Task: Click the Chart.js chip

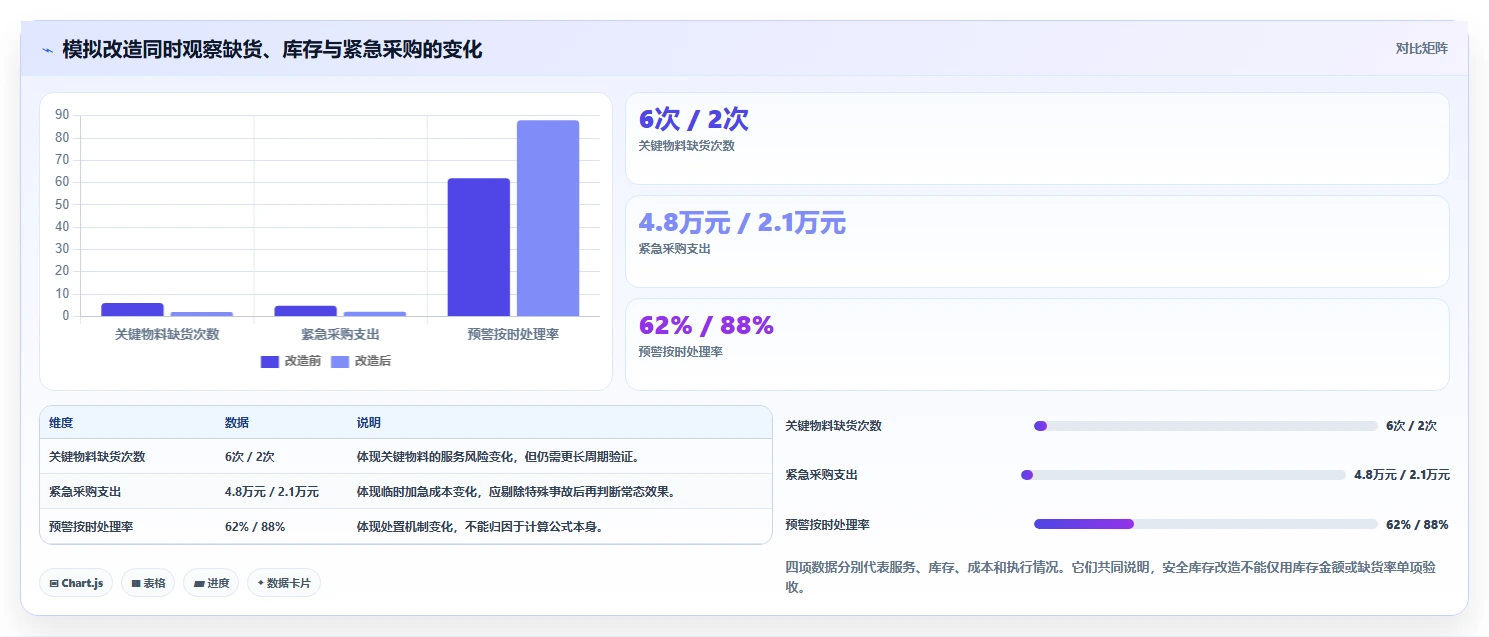Action: [x=76, y=583]
